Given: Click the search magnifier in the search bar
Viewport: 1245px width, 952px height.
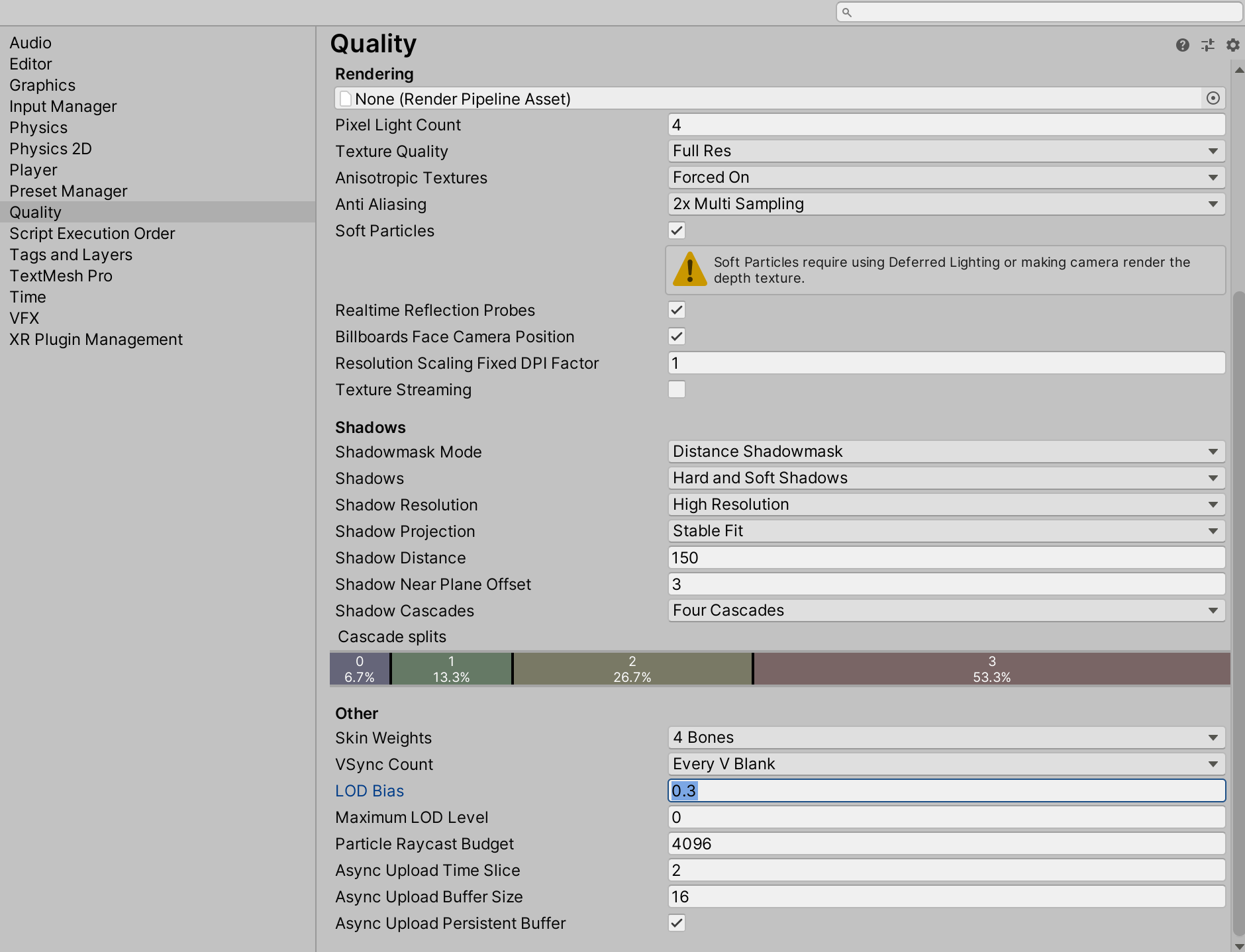Looking at the screenshot, I should pos(848,11).
